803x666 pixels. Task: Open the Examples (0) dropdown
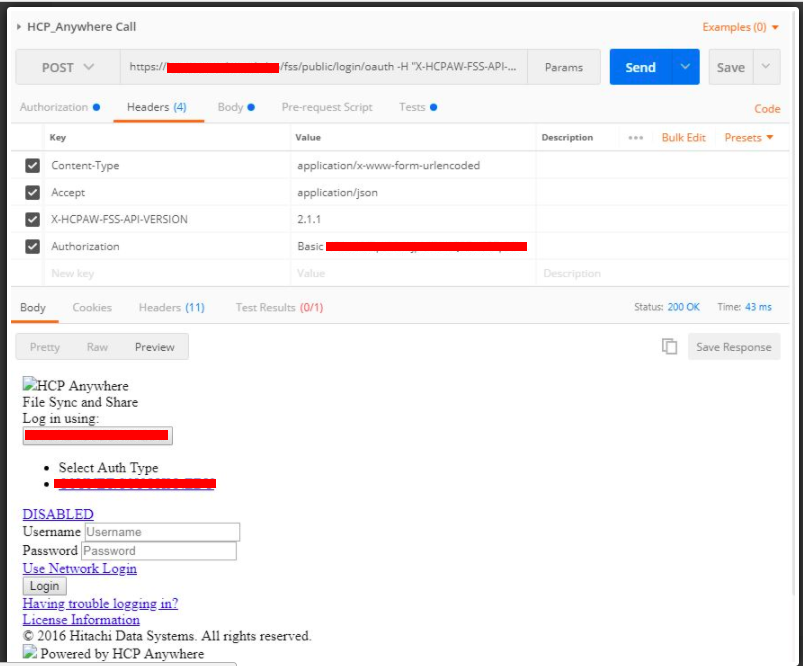tap(740, 27)
